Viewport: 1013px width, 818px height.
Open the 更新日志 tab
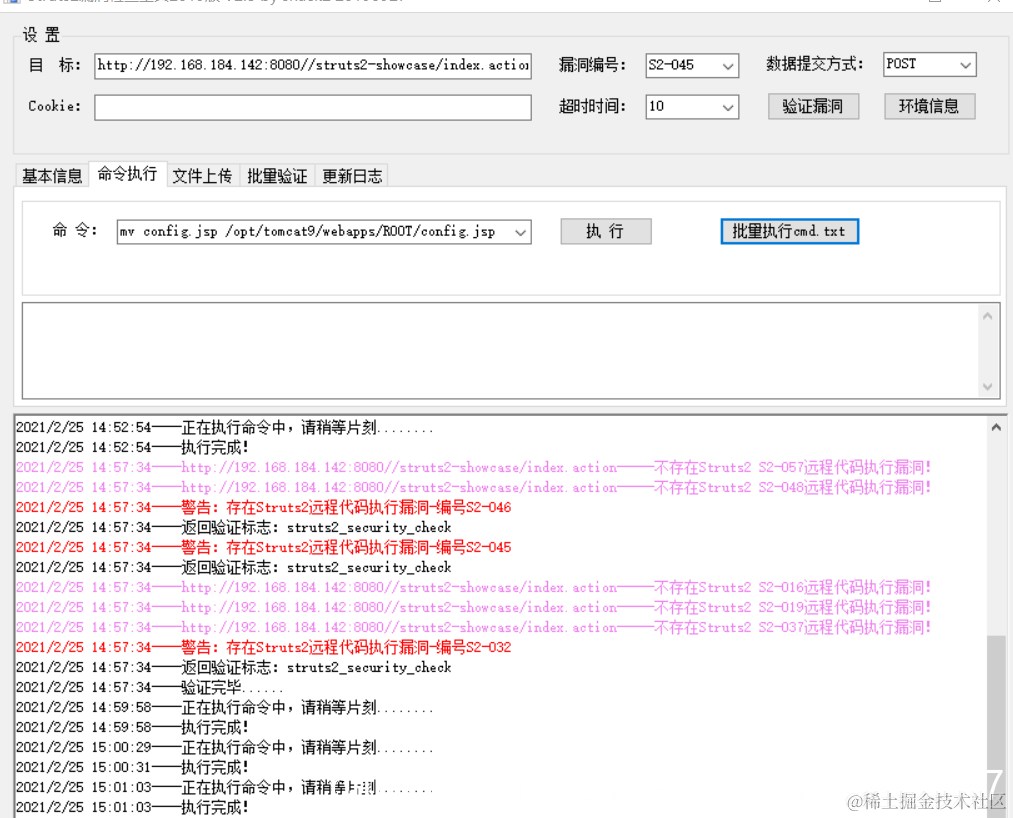(x=352, y=175)
